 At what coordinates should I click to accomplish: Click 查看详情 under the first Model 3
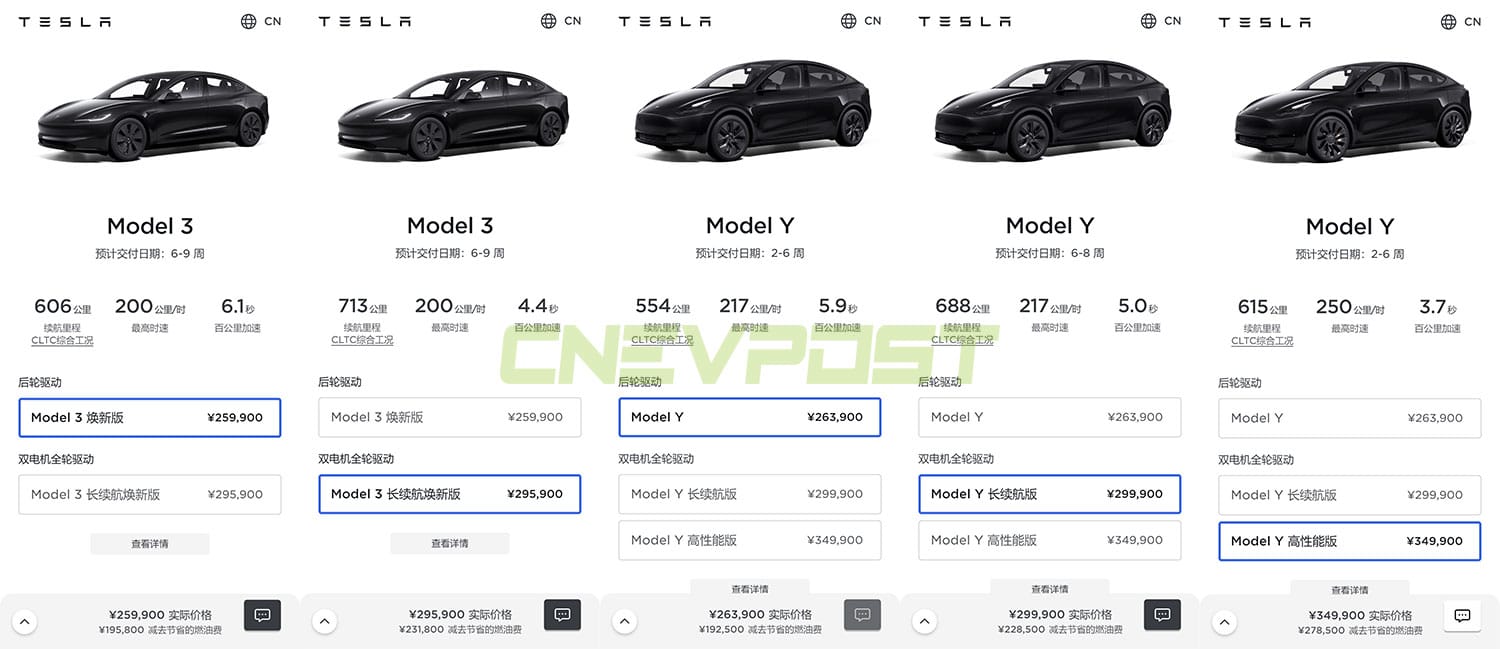(x=150, y=544)
